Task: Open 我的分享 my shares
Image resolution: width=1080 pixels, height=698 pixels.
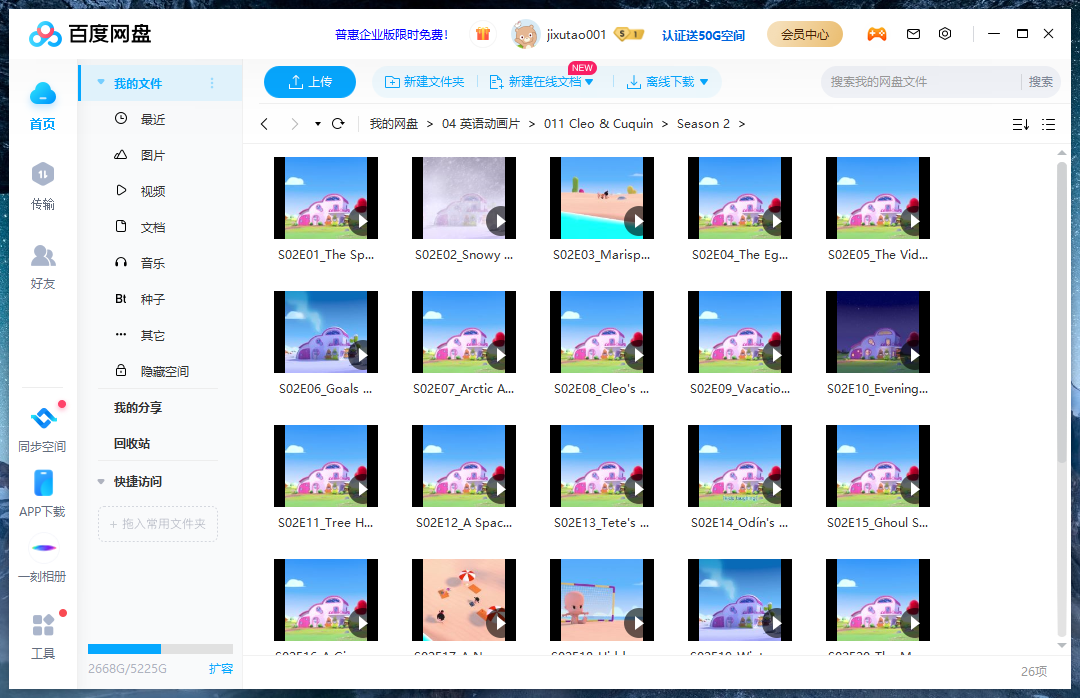Action: [138, 408]
